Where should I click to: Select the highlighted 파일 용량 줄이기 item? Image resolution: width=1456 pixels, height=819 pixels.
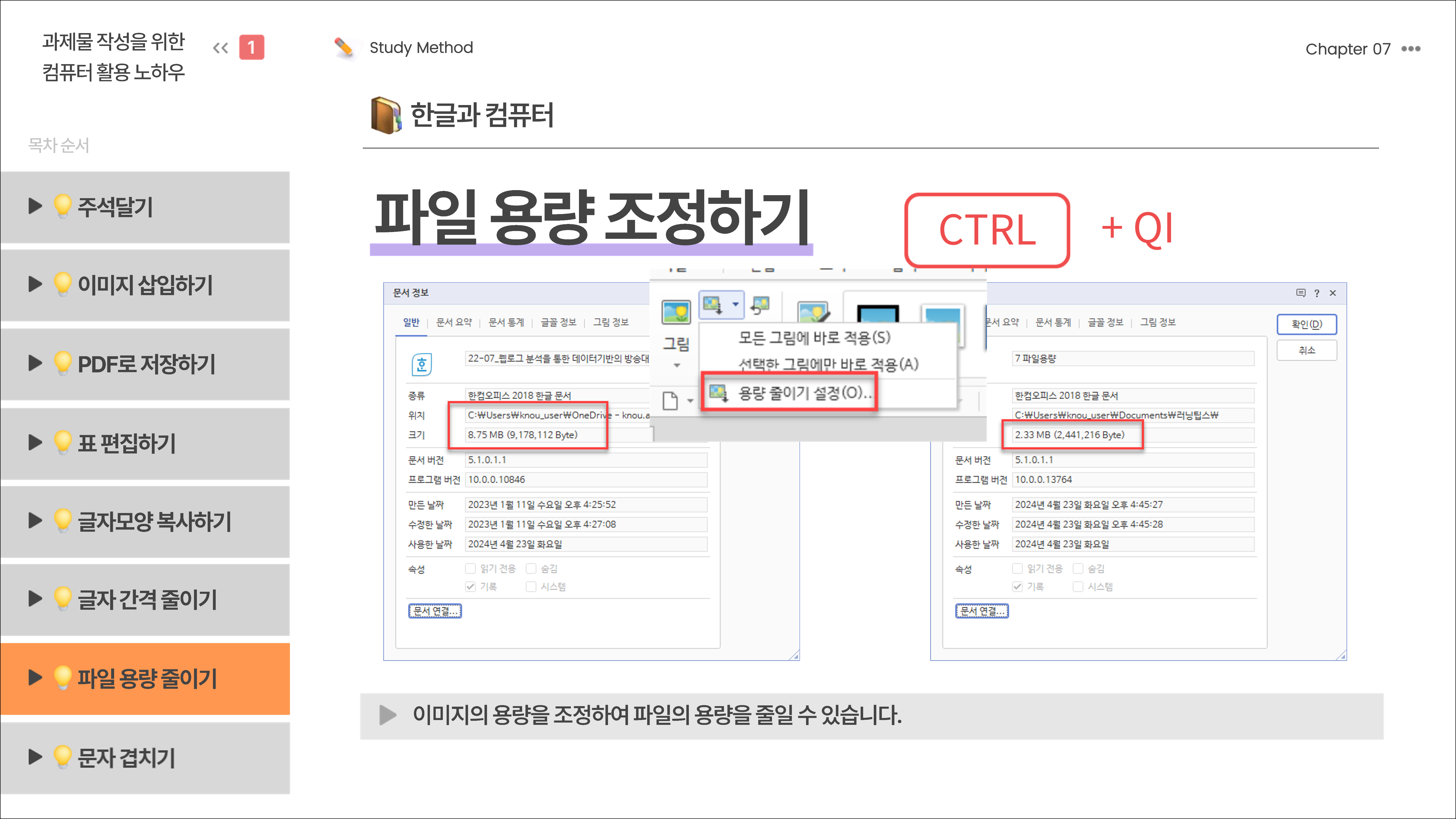click(145, 679)
